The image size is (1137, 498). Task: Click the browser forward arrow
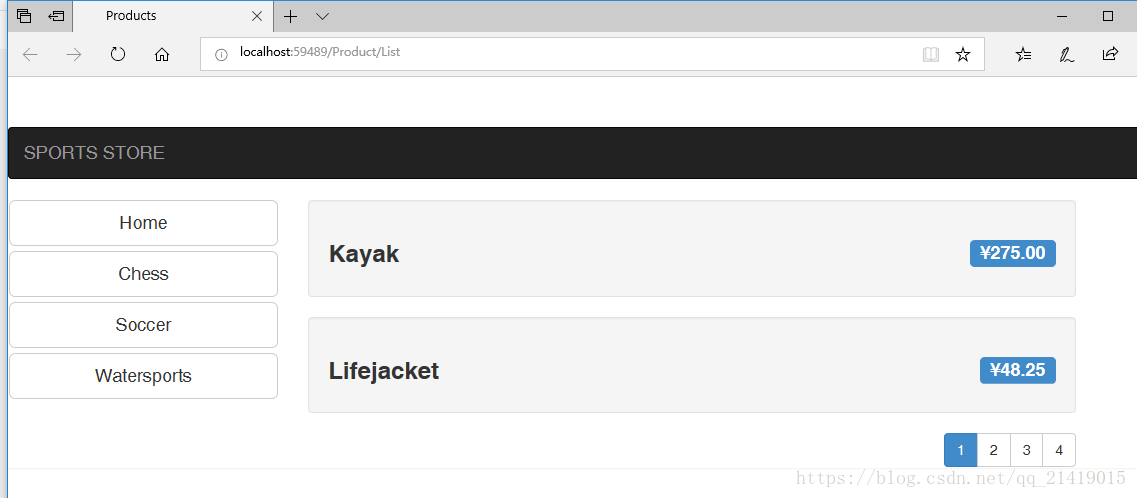click(x=74, y=54)
